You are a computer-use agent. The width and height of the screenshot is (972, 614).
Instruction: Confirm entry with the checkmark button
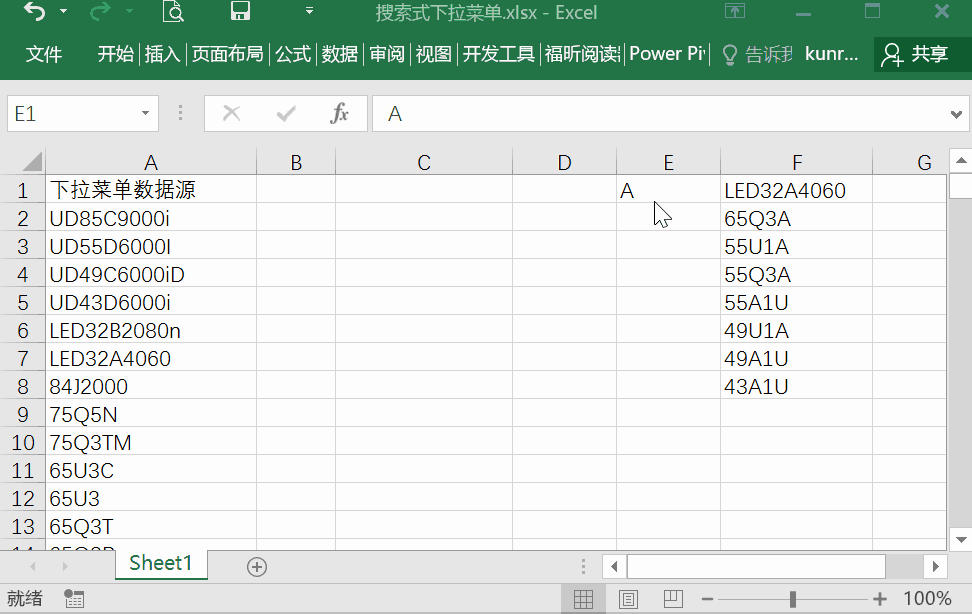[286, 113]
